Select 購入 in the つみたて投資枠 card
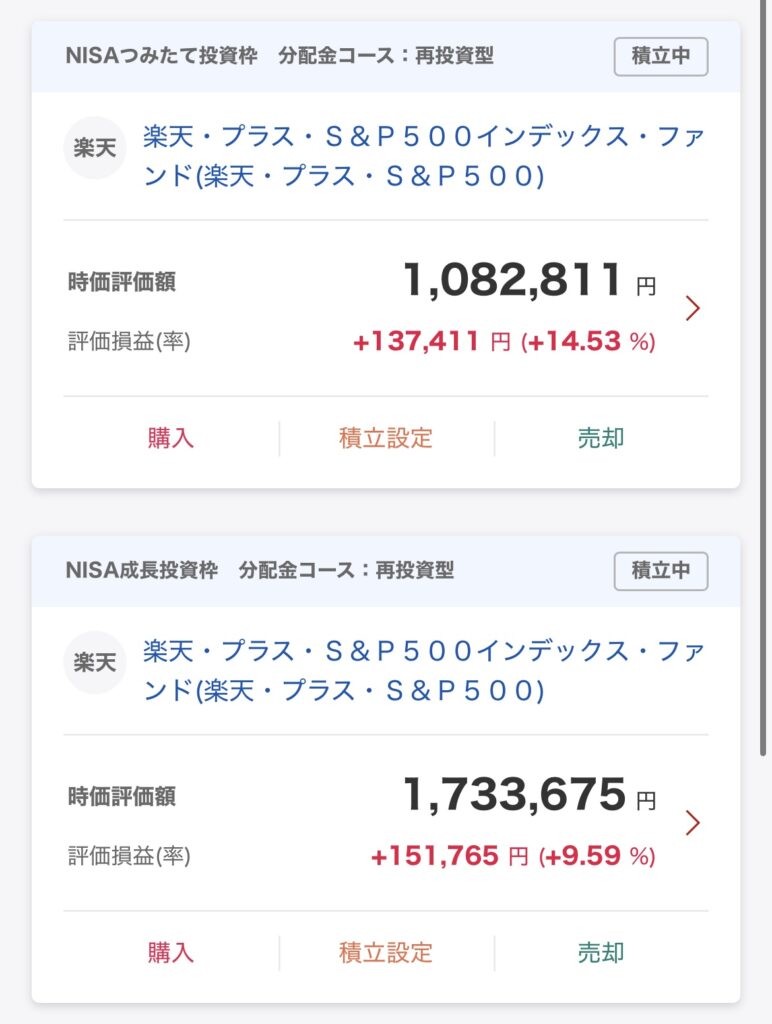 pos(171,438)
